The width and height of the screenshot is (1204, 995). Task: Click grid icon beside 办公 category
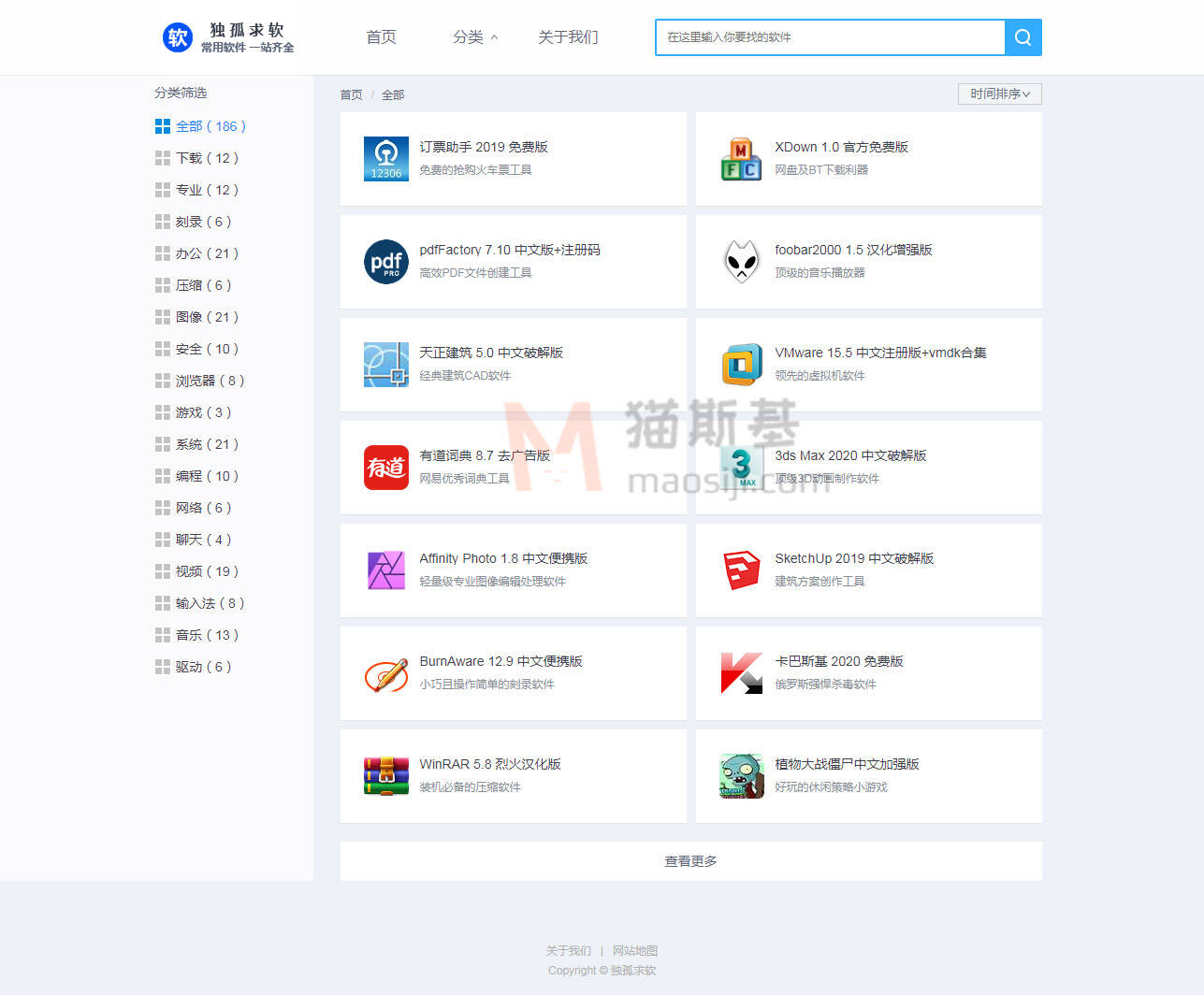[x=163, y=253]
